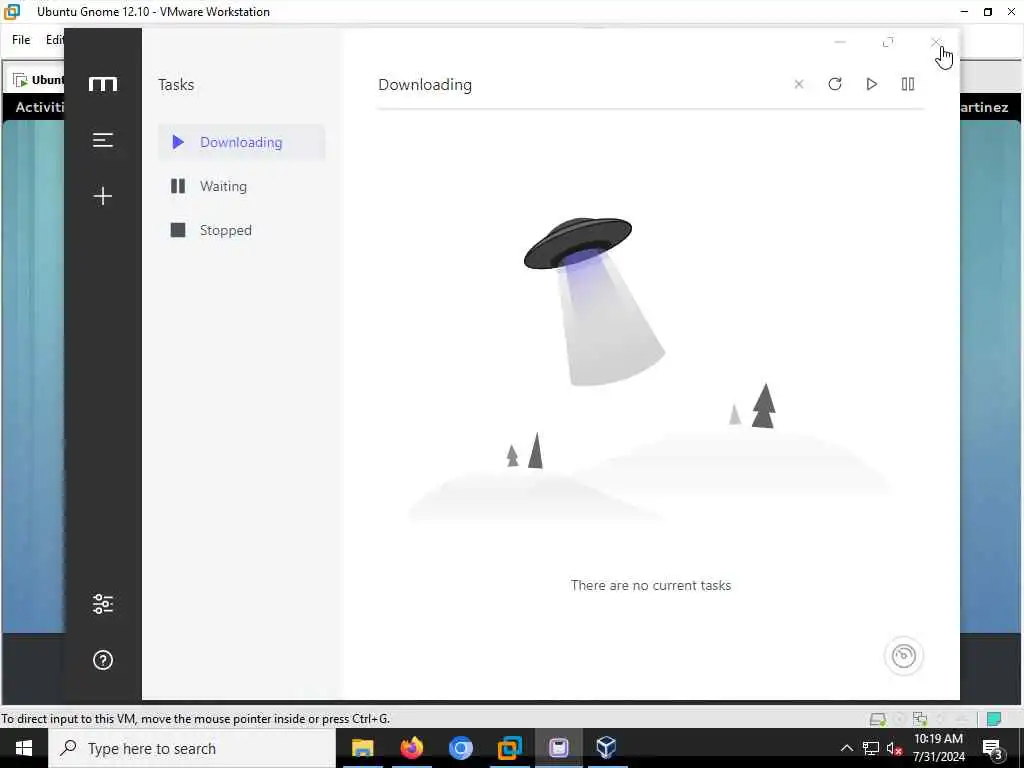Click the muted volume tray icon
Viewport: 1024px width, 768px height.
click(895, 749)
